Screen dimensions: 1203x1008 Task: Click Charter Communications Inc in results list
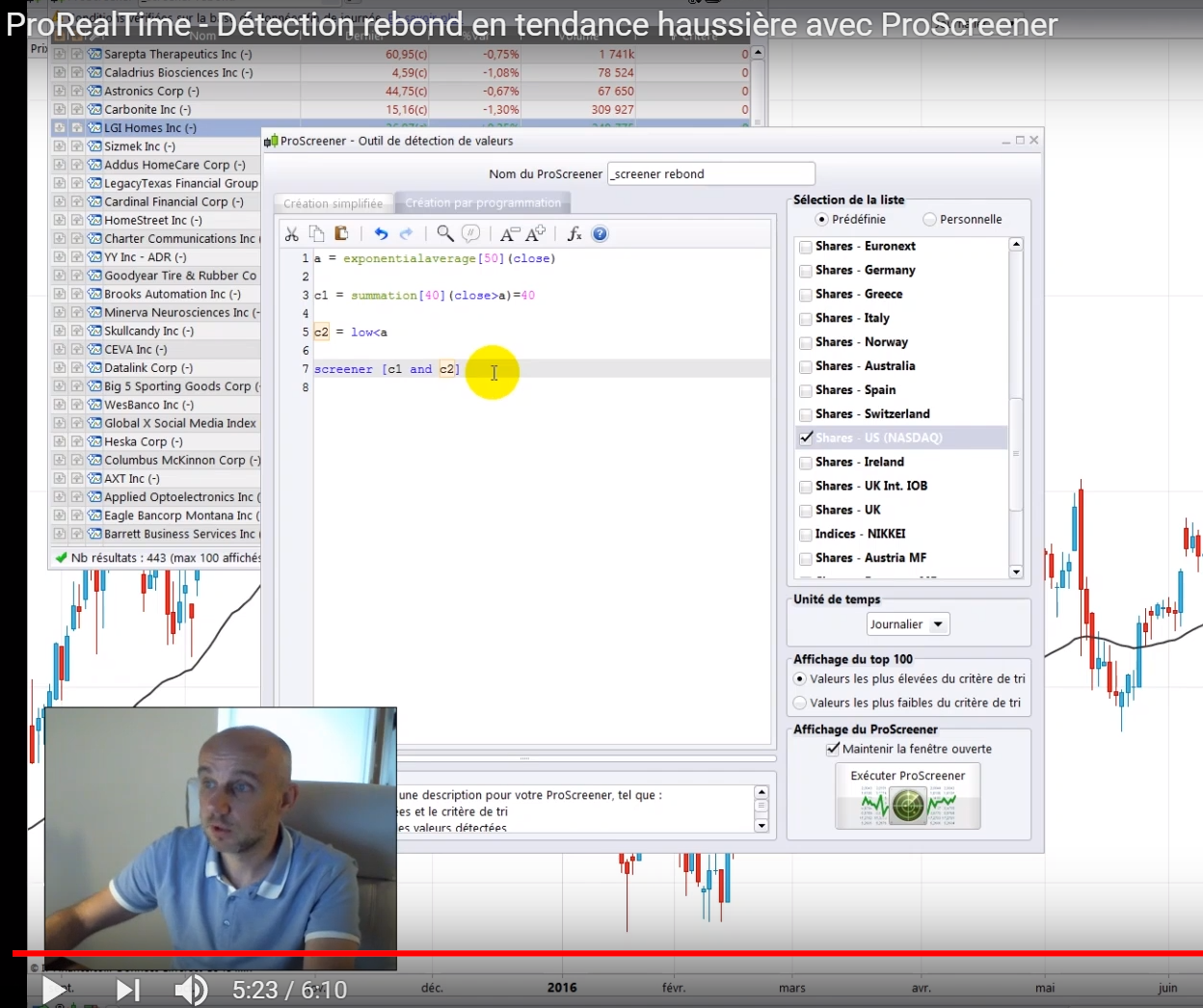click(x=179, y=239)
